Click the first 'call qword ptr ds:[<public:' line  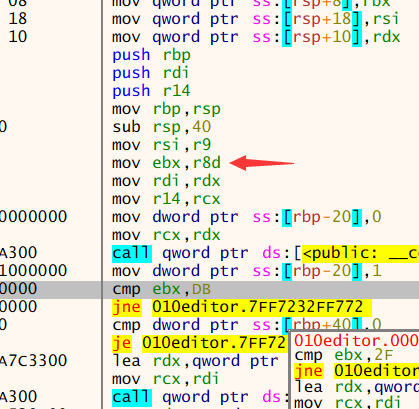[265, 253]
